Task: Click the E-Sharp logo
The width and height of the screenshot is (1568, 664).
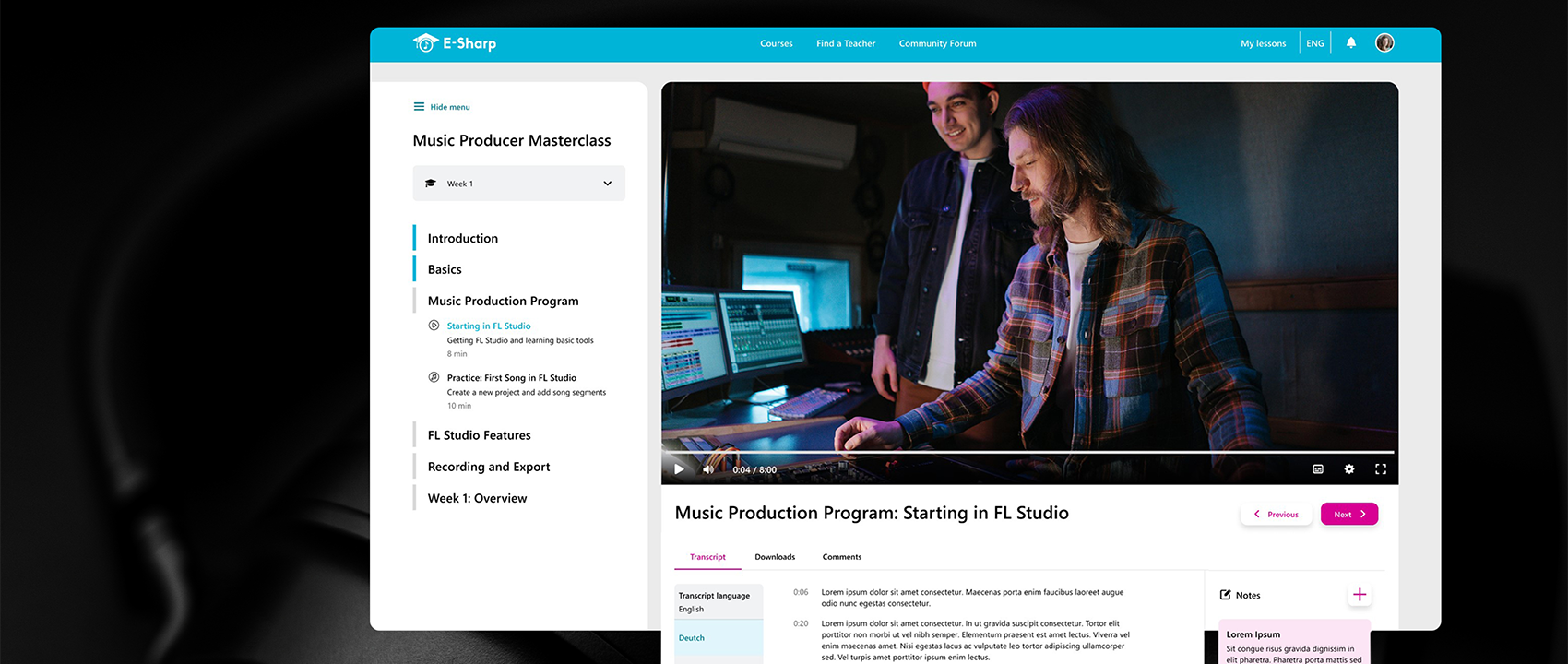Action: click(455, 43)
